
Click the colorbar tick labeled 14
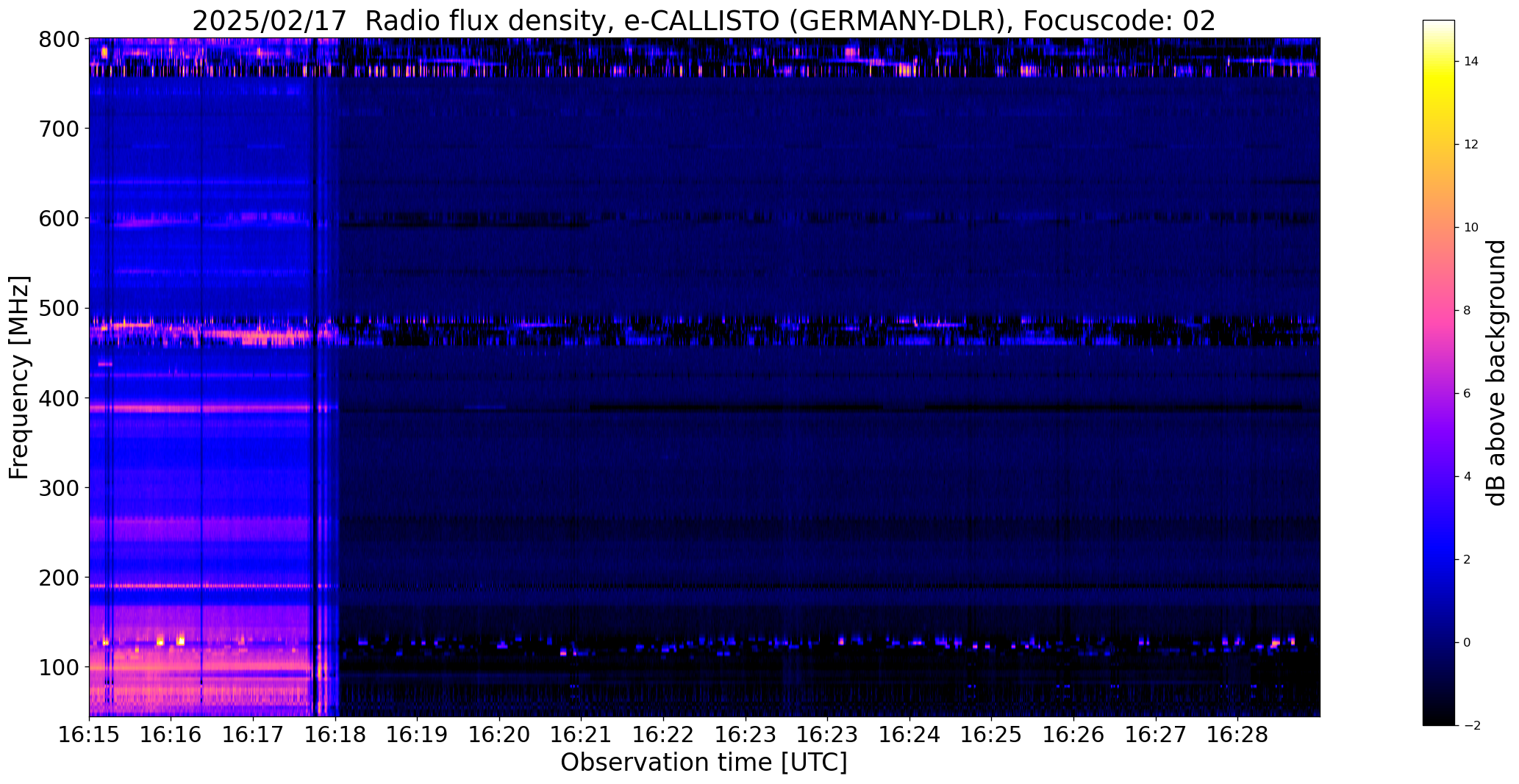(x=1471, y=62)
